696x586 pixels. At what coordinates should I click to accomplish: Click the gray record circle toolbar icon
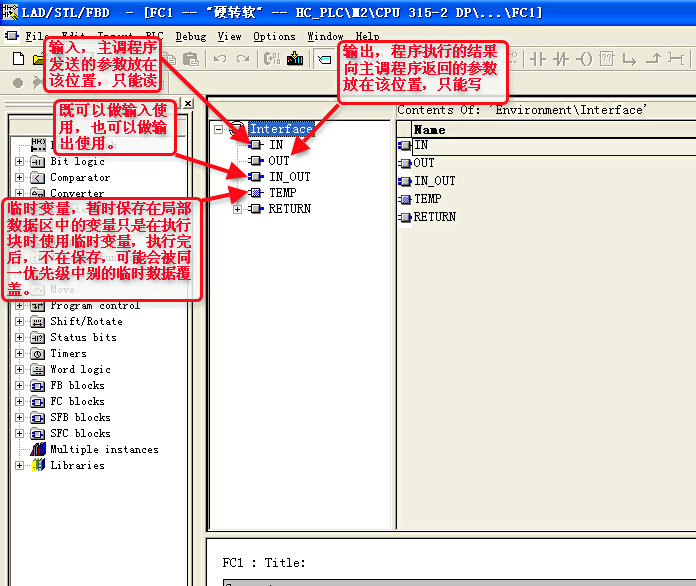pos(18,83)
